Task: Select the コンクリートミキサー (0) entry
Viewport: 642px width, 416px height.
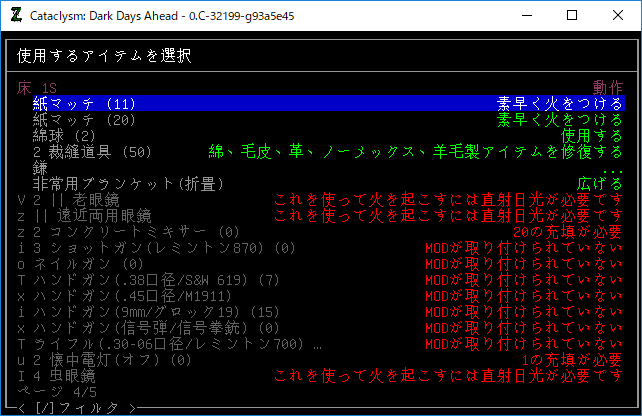Action: point(108,232)
